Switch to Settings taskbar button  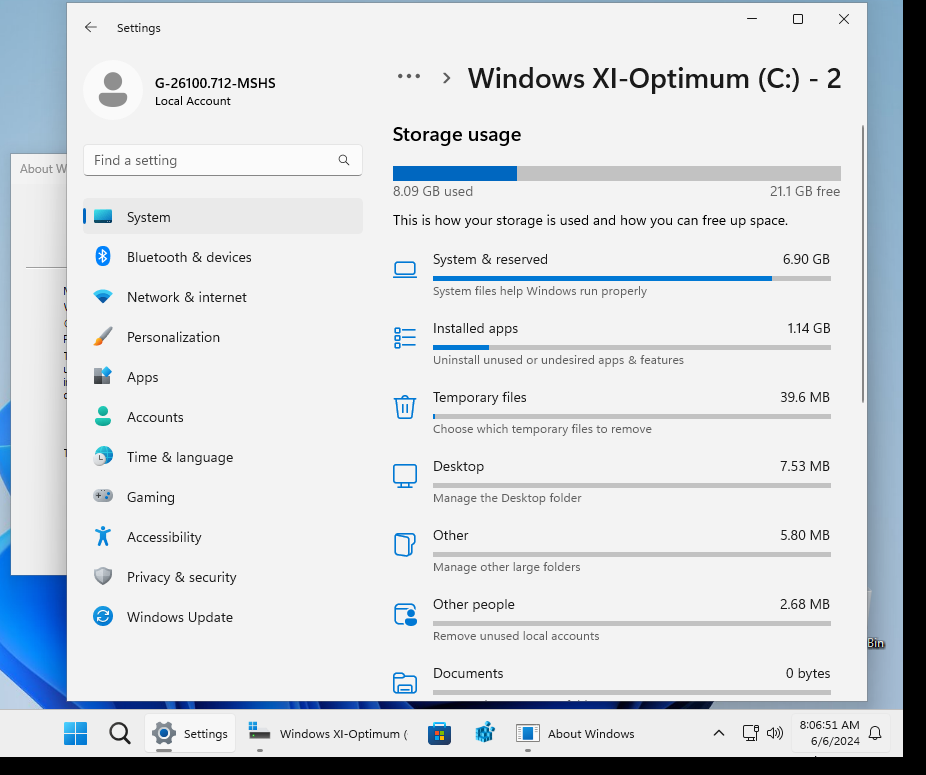tap(190, 734)
